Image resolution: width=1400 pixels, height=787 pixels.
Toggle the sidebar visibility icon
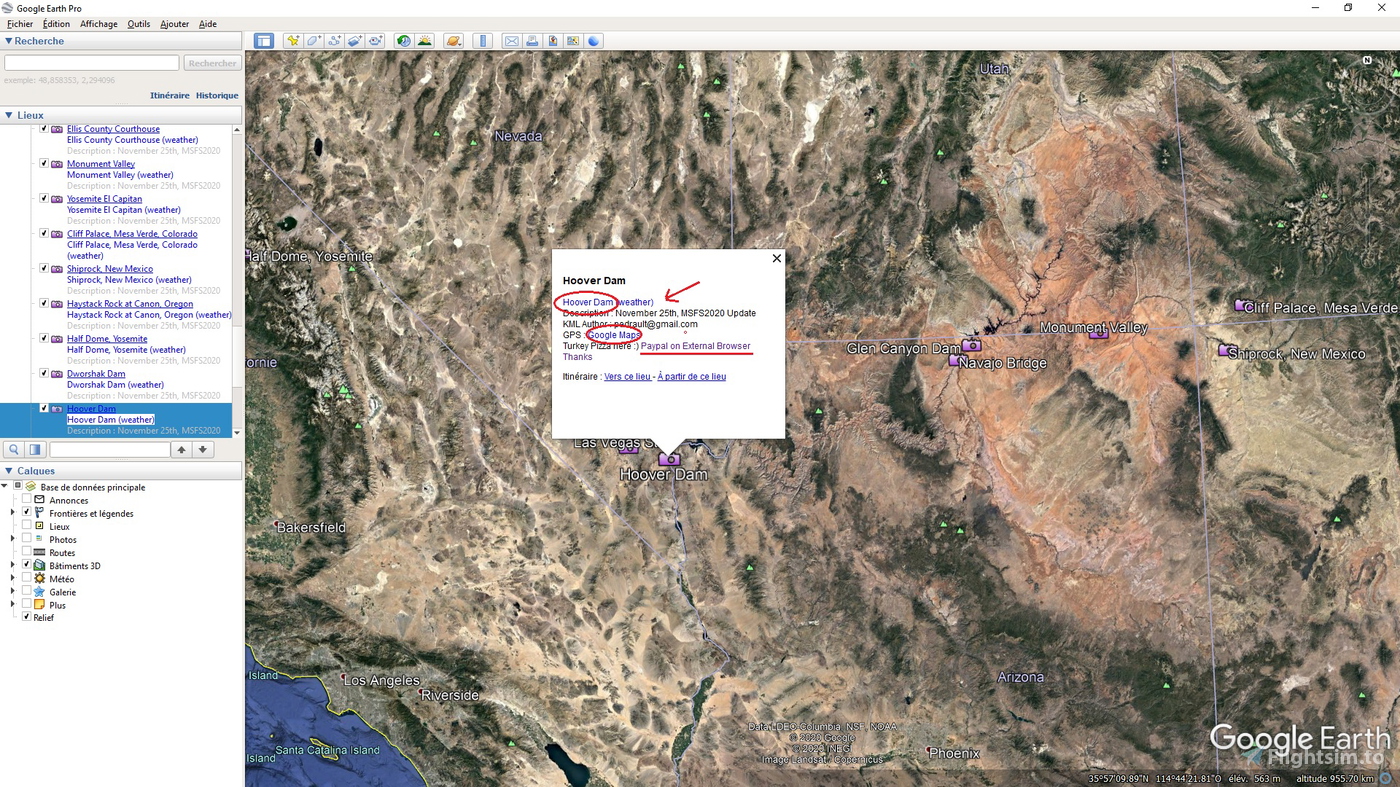point(264,40)
